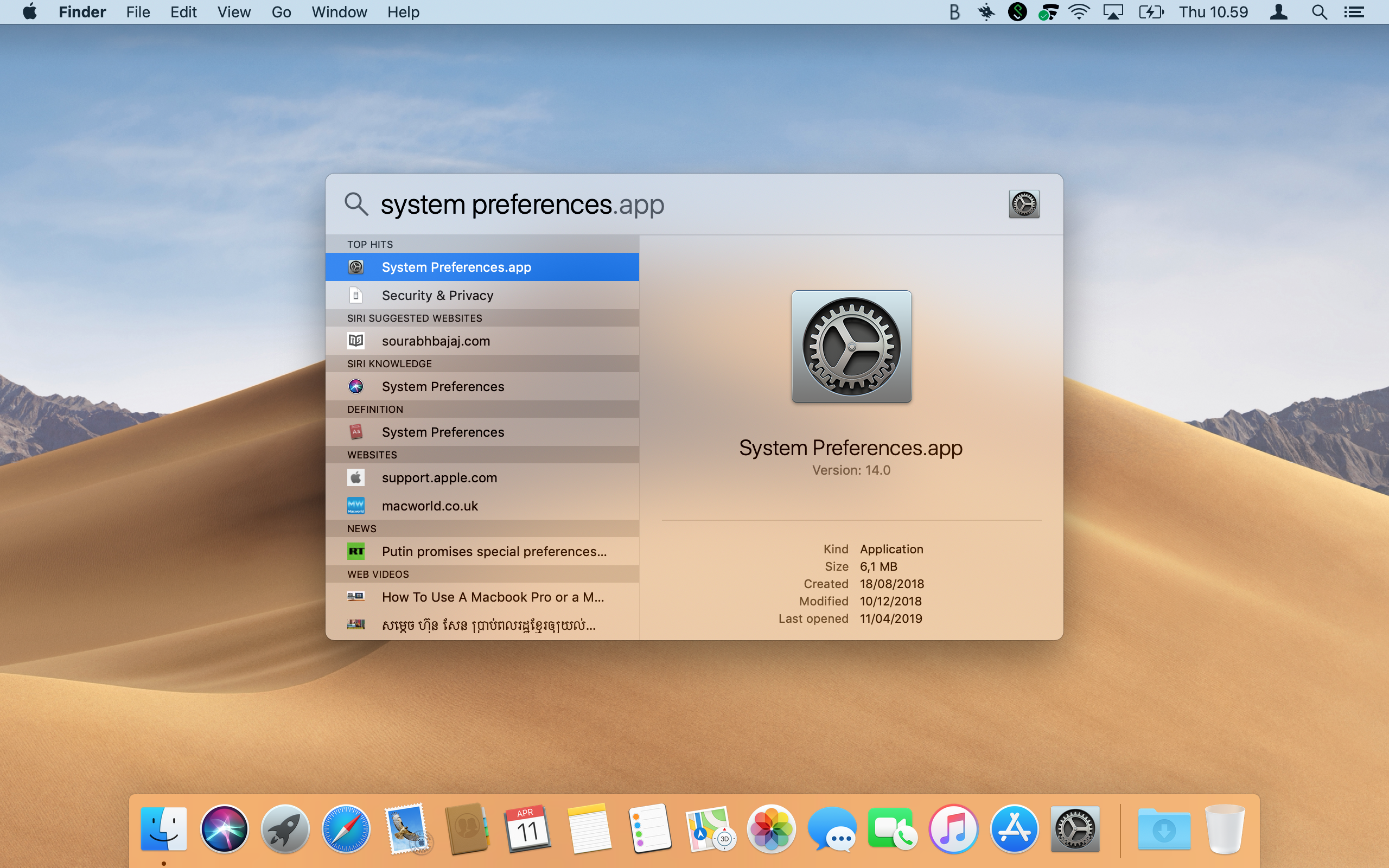Click the Thu 10.59 clock in menu bar

(1213, 12)
